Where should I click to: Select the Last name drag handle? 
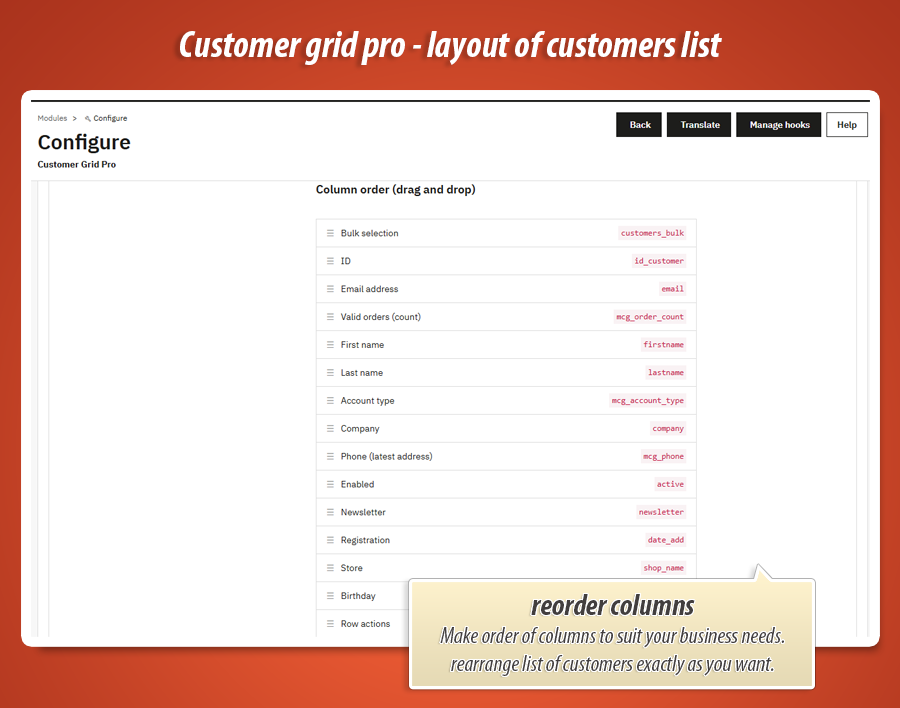(x=330, y=373)
